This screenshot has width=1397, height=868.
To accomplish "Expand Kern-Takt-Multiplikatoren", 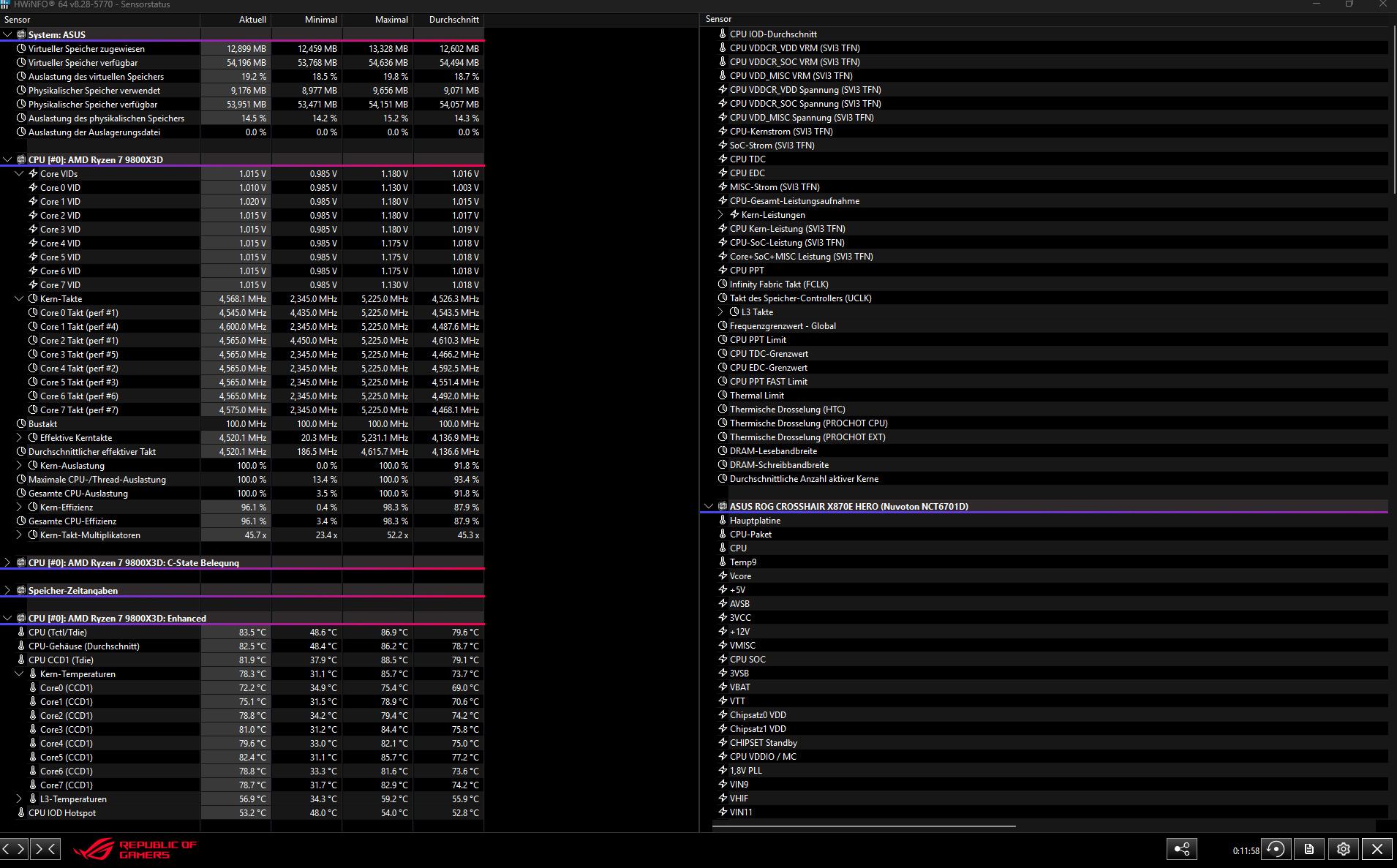I will pyautogui.click(x=19, y=535).
